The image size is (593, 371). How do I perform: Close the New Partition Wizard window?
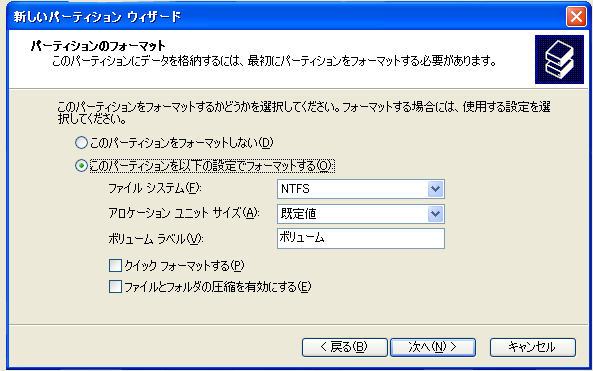[x=576, y=17]
